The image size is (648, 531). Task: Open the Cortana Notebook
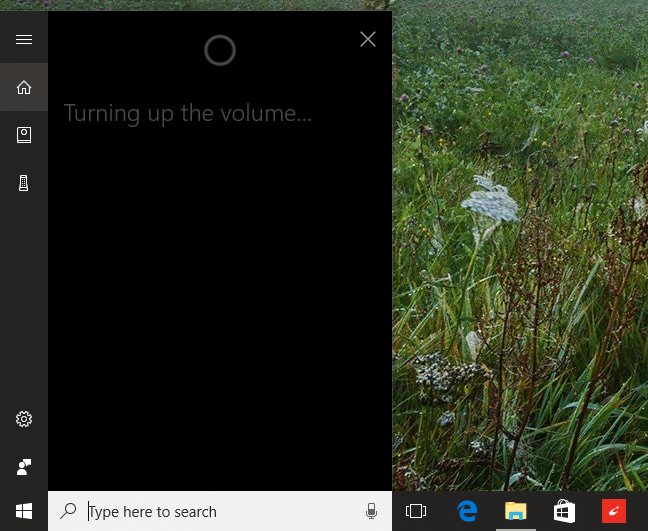[x=24, y=135]
